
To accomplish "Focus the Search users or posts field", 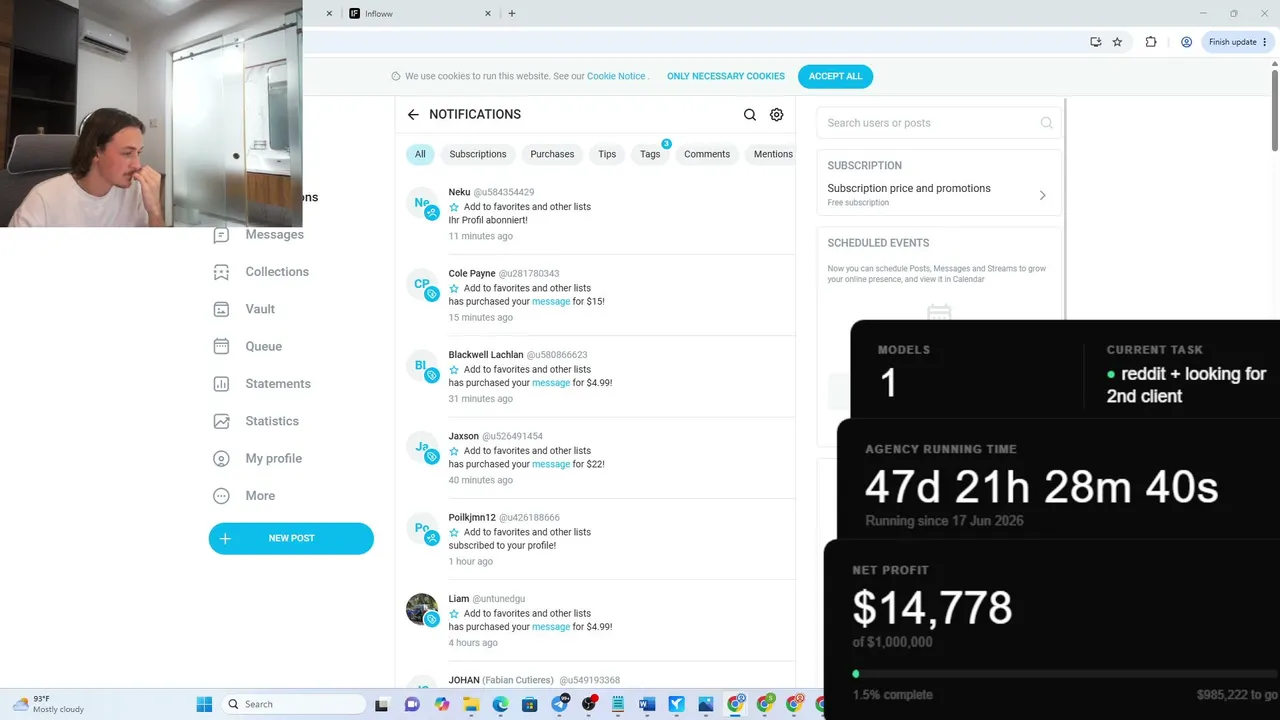I will [x=939, y=123].
